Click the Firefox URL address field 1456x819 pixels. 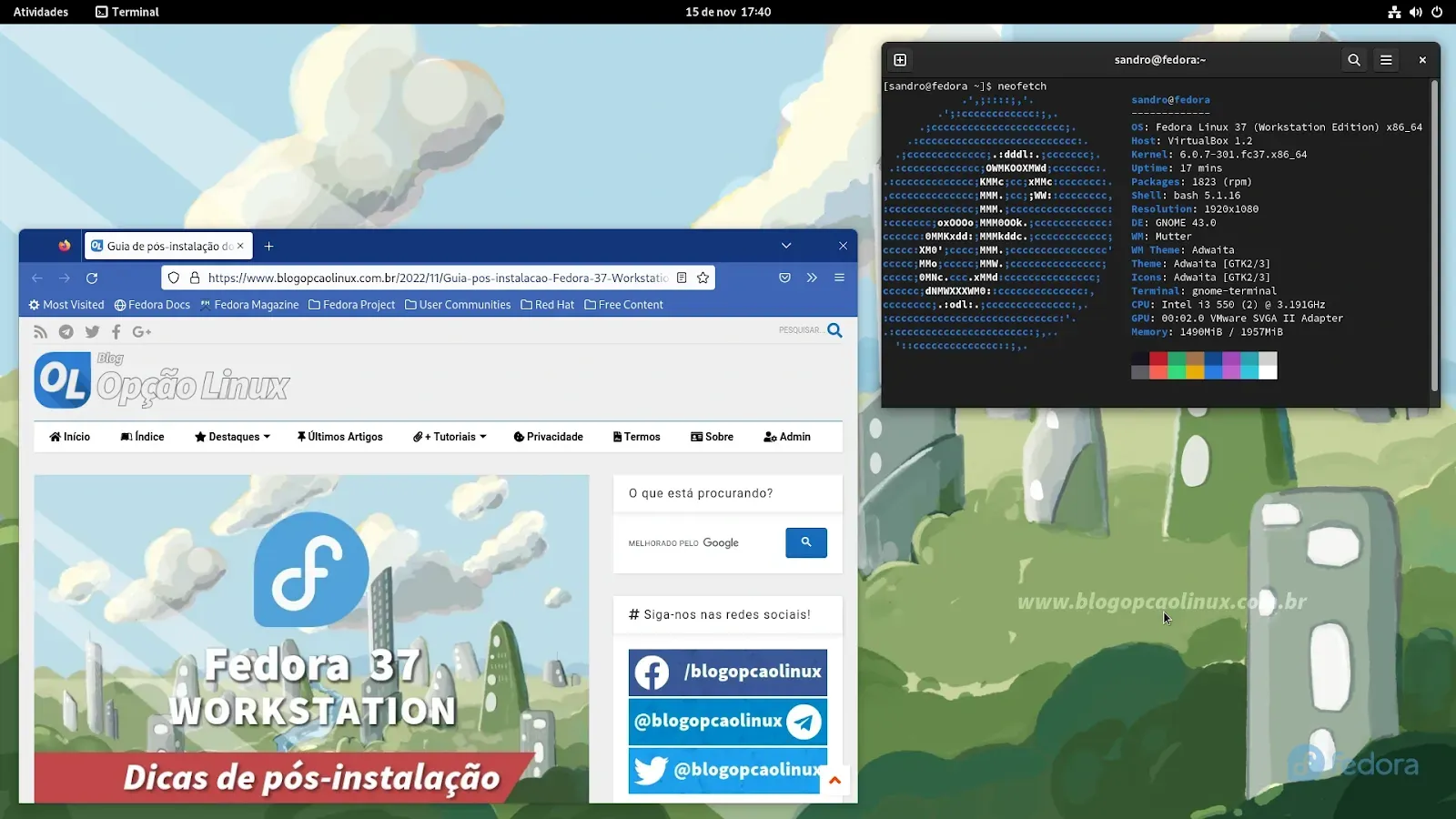438,278
